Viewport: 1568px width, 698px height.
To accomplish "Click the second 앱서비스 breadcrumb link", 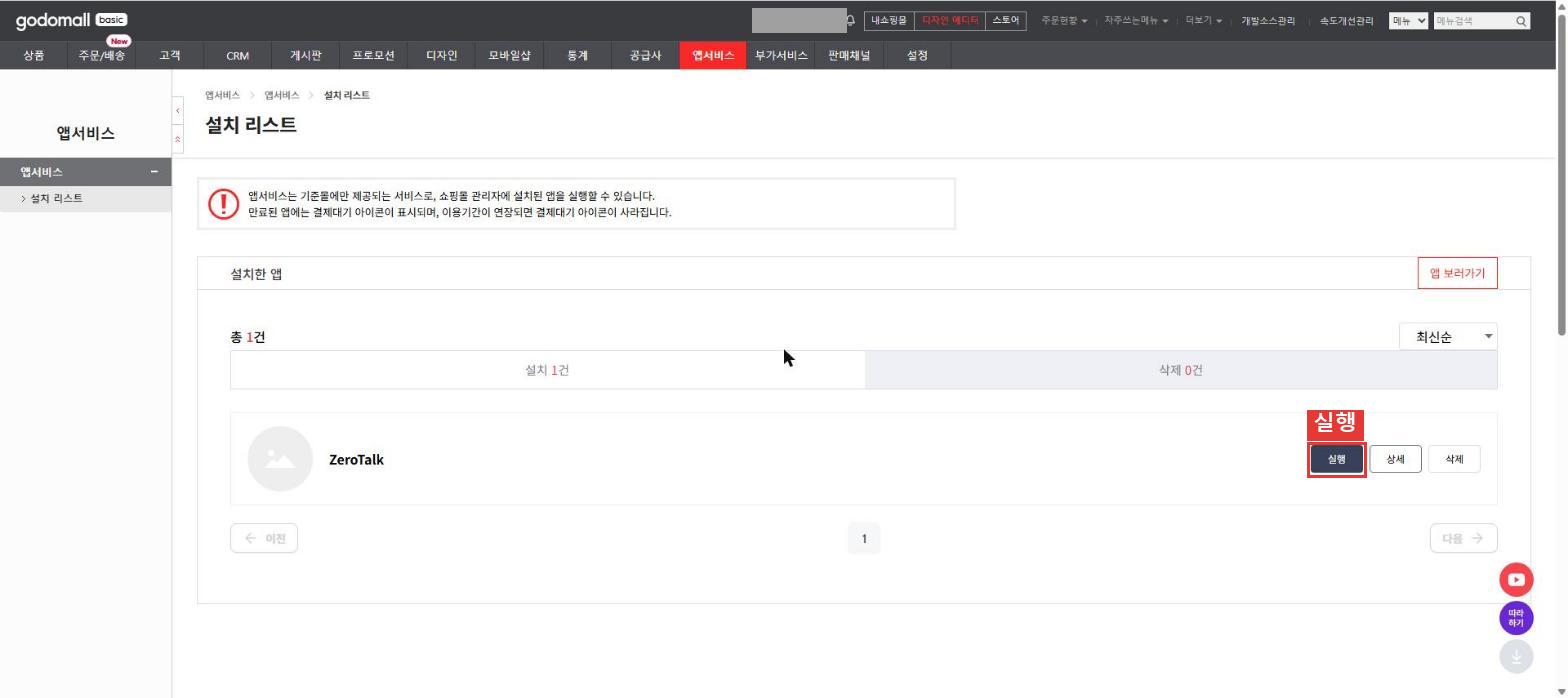I will click(282, 95).
